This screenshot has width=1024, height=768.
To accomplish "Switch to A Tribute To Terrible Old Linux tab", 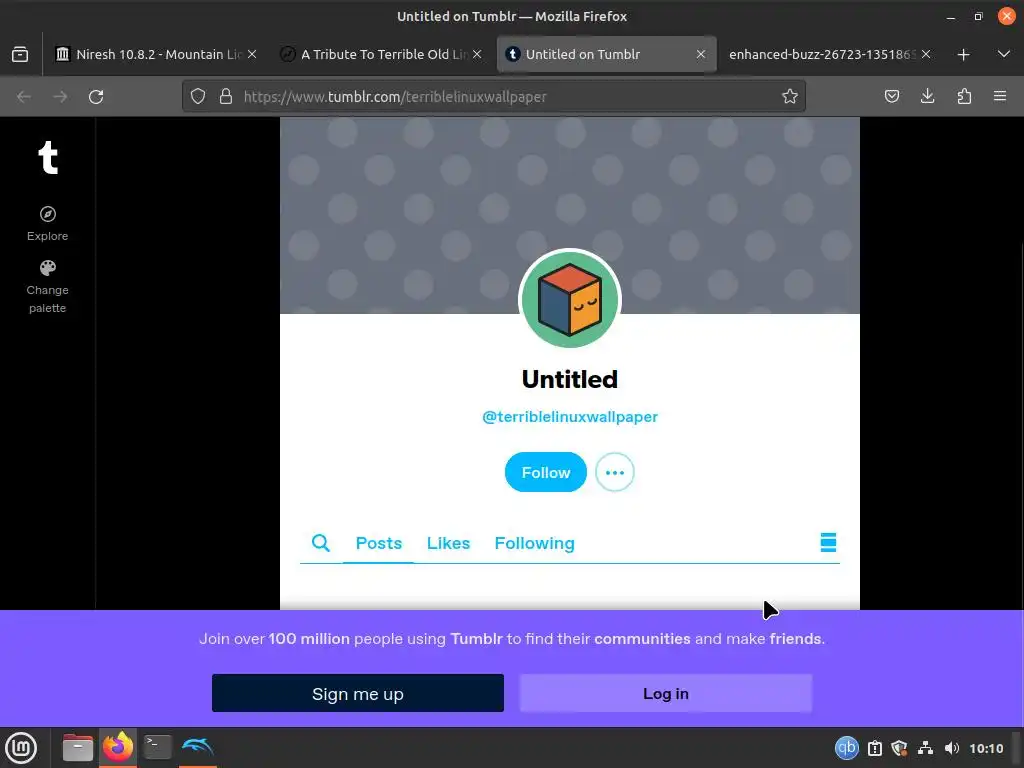I will 382,54.
